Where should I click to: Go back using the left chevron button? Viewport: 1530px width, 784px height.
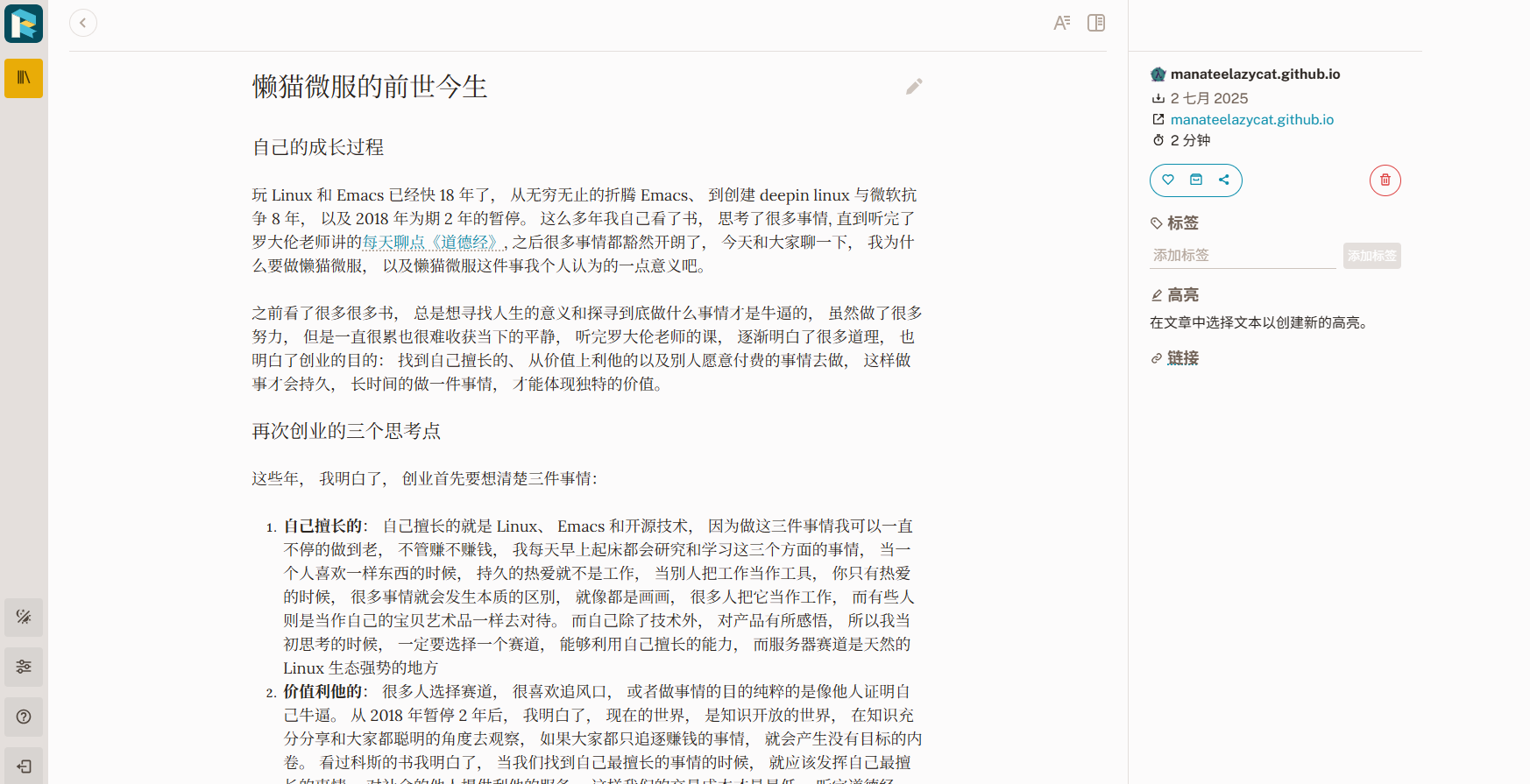[x=83, y=23]
